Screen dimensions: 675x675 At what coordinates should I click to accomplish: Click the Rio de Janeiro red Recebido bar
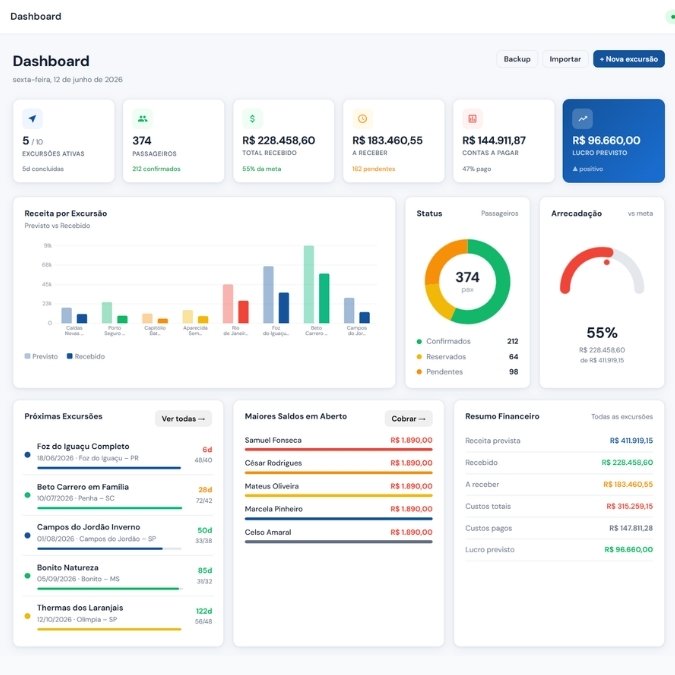click(x=243, y=312)
